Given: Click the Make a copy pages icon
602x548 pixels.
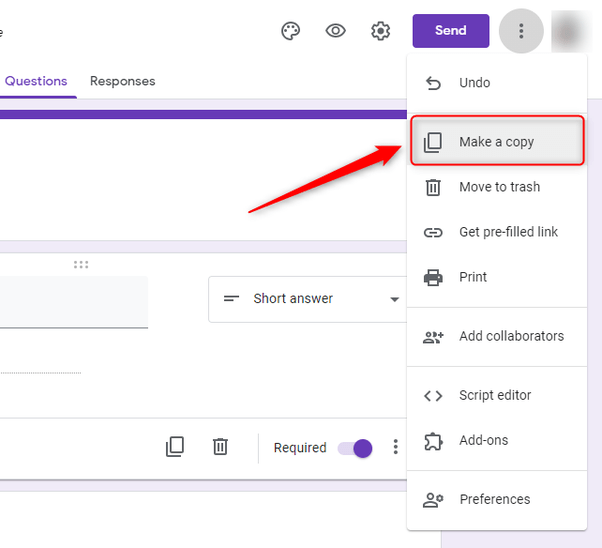Looking at the screenshot, I should click(433, 142).
